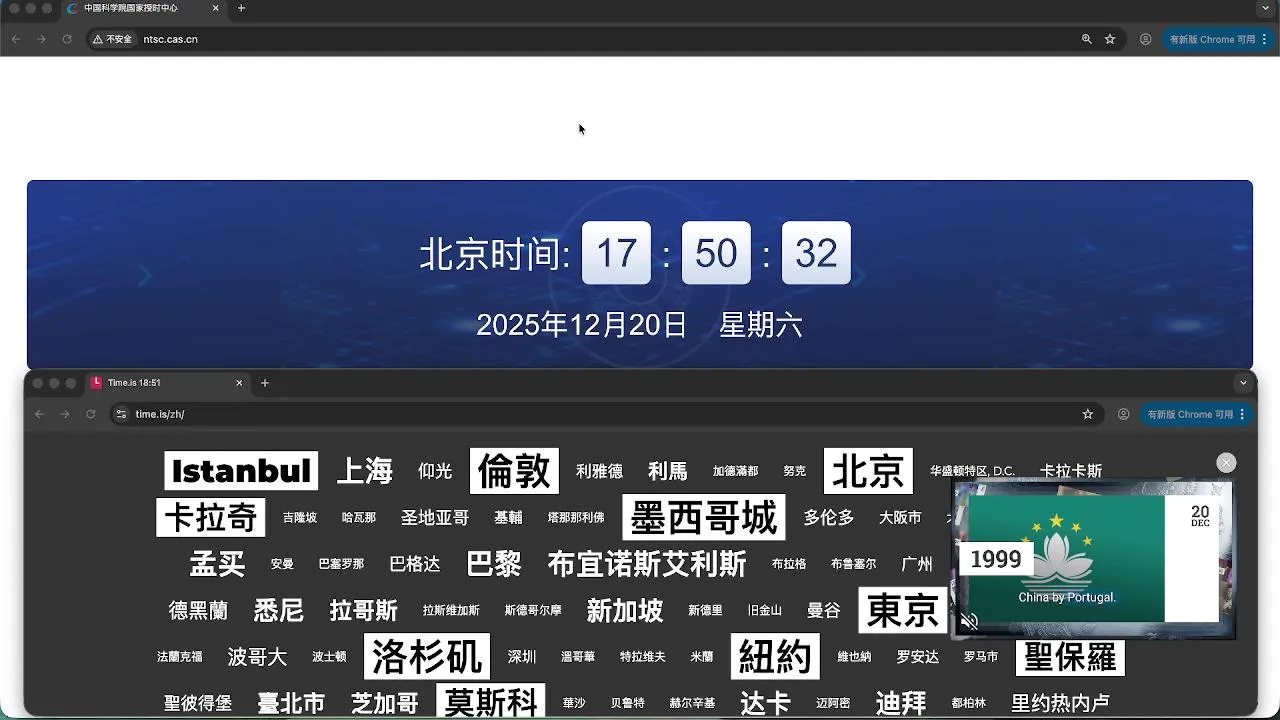Image resolution: width=1280 pixels, height=720 pixels.
Task: Reload the Time.is page
Action: pos(91,414)
